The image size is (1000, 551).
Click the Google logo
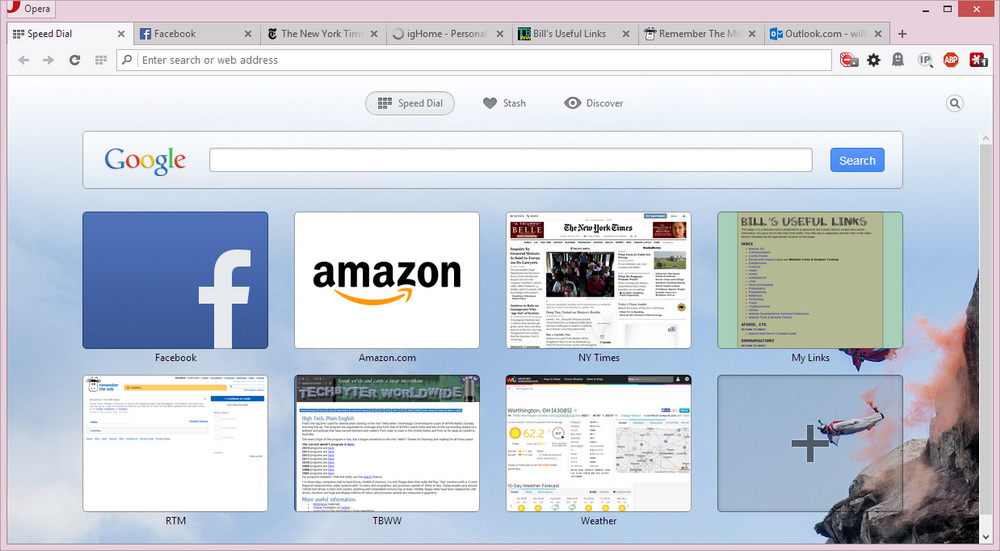click(145, 160)
